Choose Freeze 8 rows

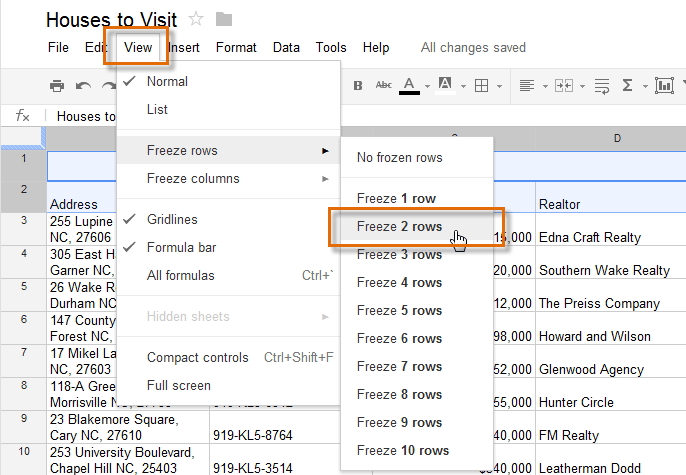pos(417,395)
